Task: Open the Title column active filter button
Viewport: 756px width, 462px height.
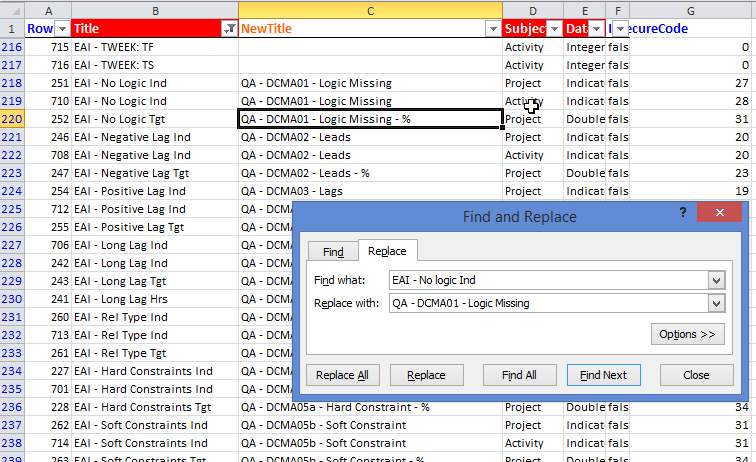Action: pos(227,30)
